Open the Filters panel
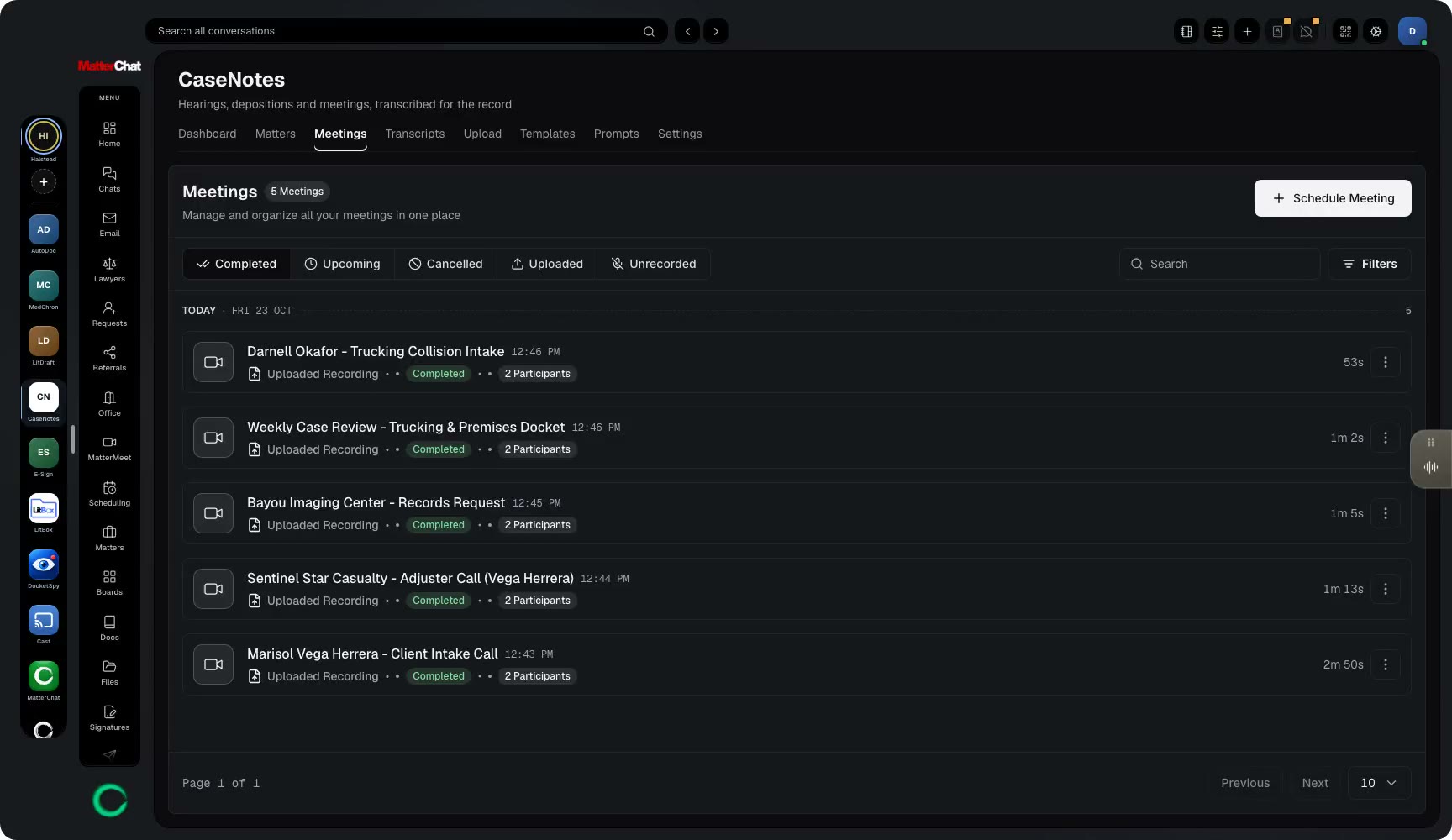The height and width of the screenshot is (840, 1452). tap(1369, 264)
